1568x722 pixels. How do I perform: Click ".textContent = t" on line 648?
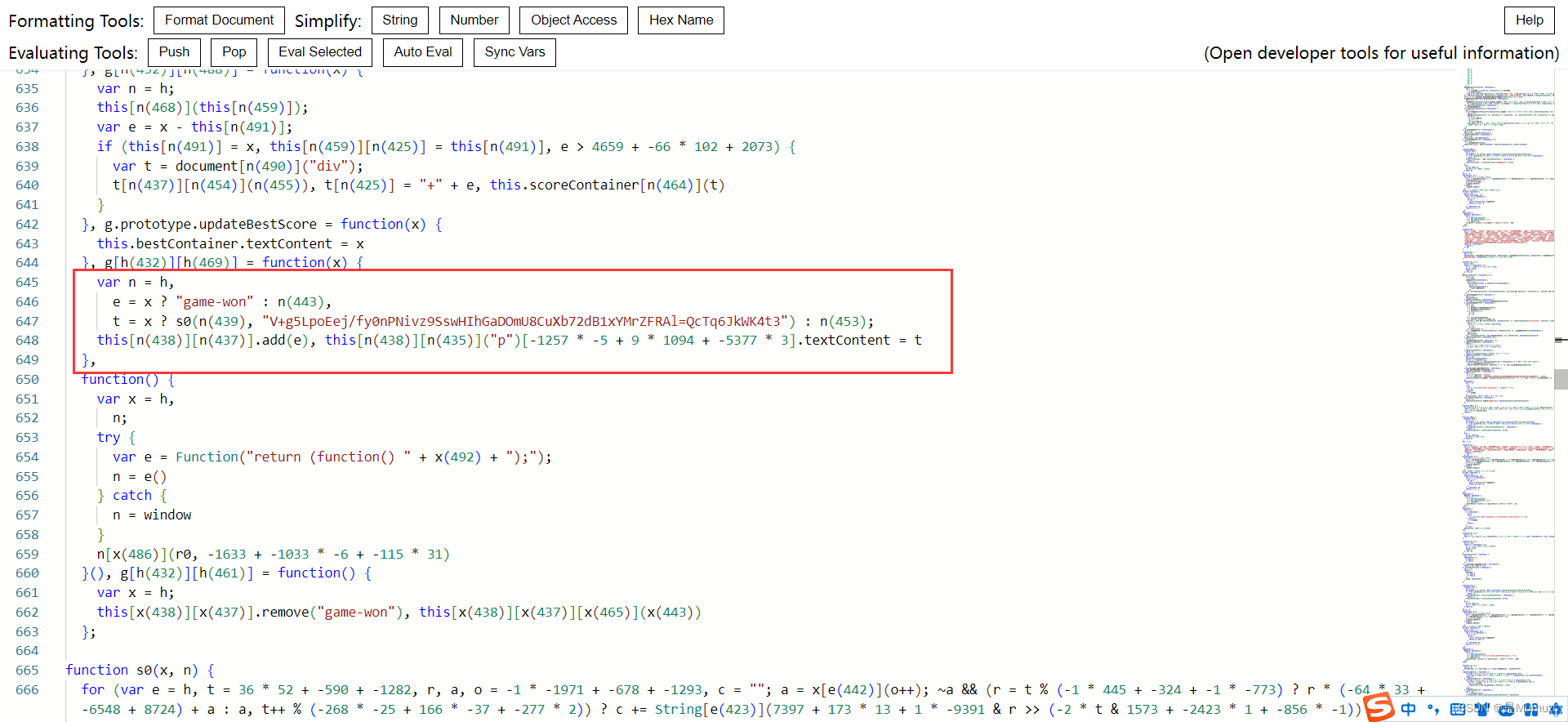(860, 340)
